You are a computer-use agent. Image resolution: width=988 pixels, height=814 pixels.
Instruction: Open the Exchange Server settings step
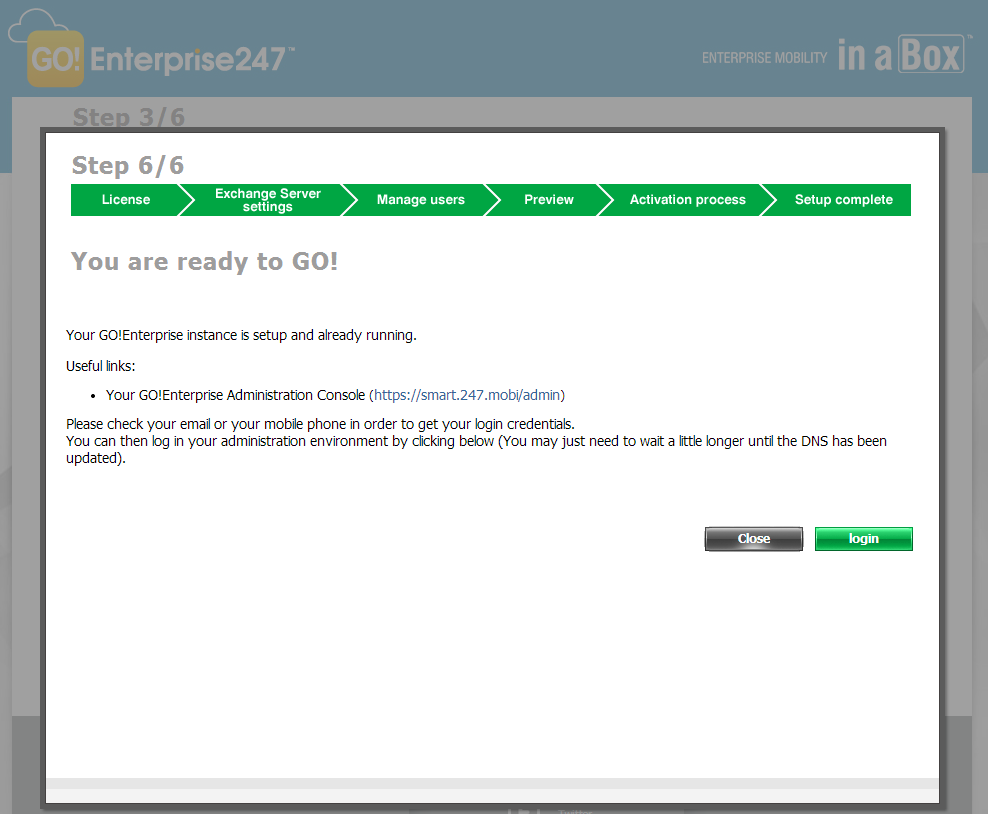point(267,200)
